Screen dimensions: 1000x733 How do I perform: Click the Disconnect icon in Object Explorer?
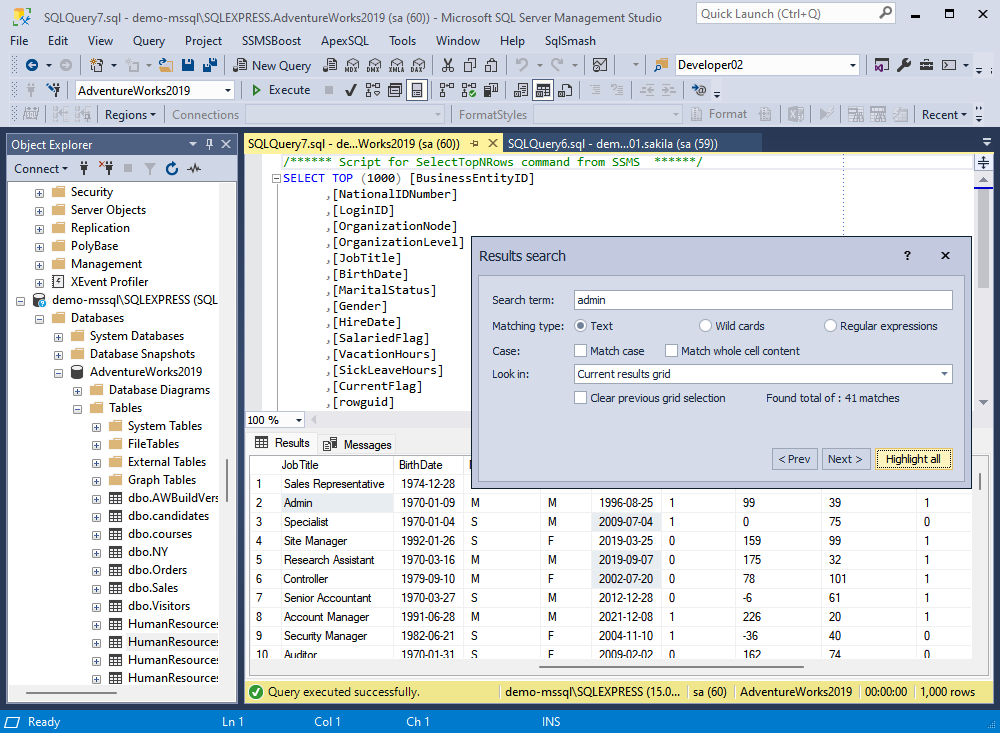(x=106, y=168)
